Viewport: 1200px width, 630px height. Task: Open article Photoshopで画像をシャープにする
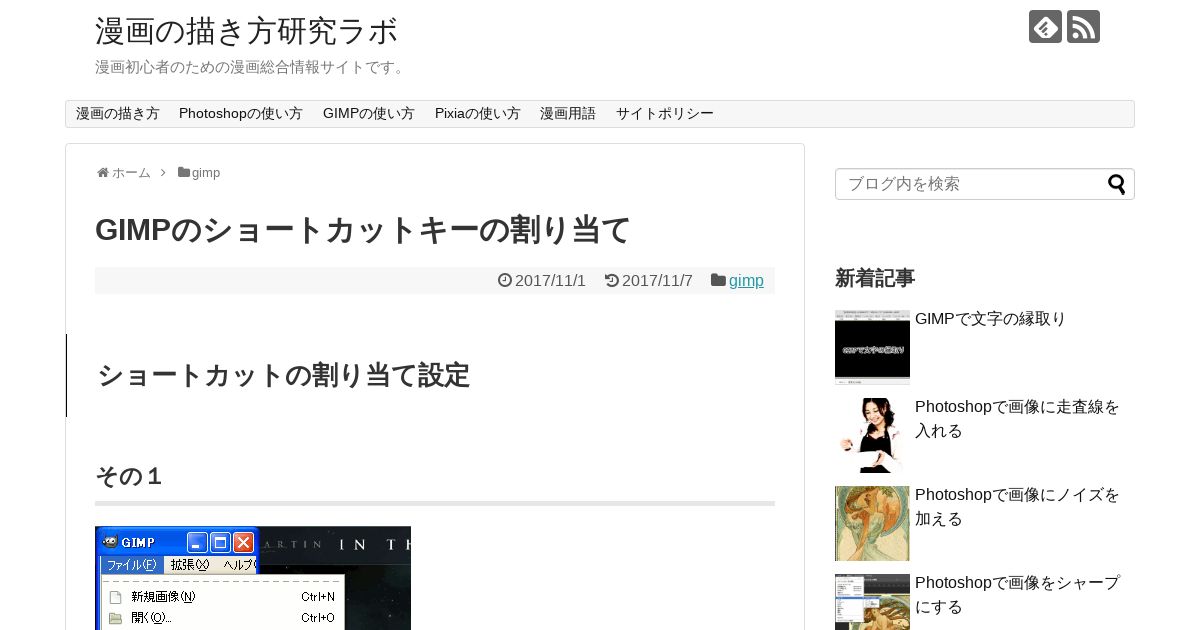coord(1017,595)
